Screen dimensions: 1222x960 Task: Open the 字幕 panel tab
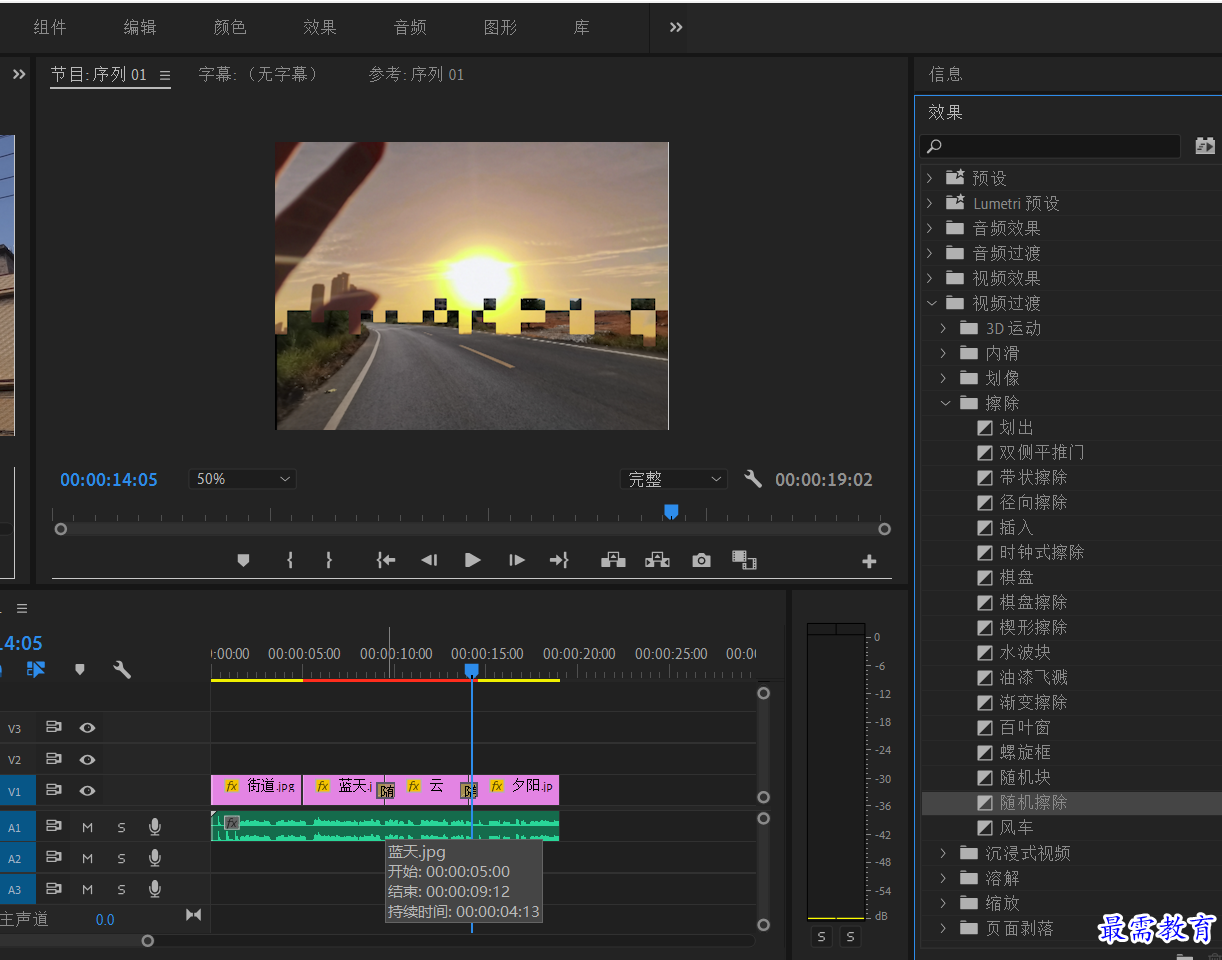pyautogui.click(x=259, y=74)
